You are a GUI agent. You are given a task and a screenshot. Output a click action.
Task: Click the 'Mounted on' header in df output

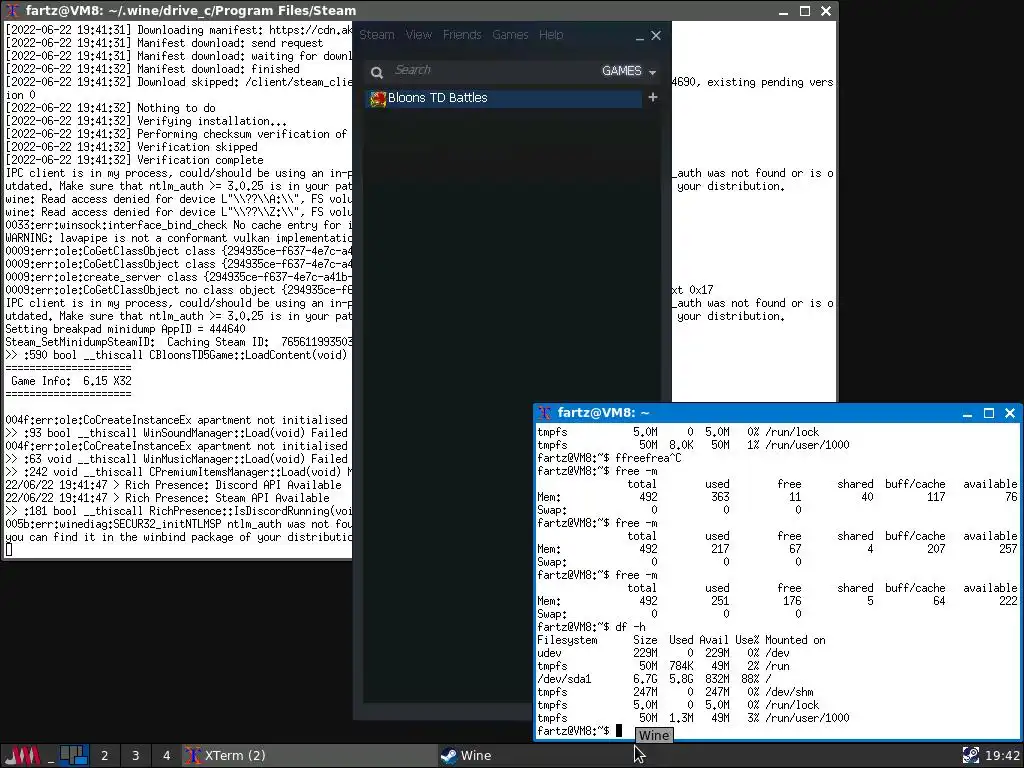point(795,640)
